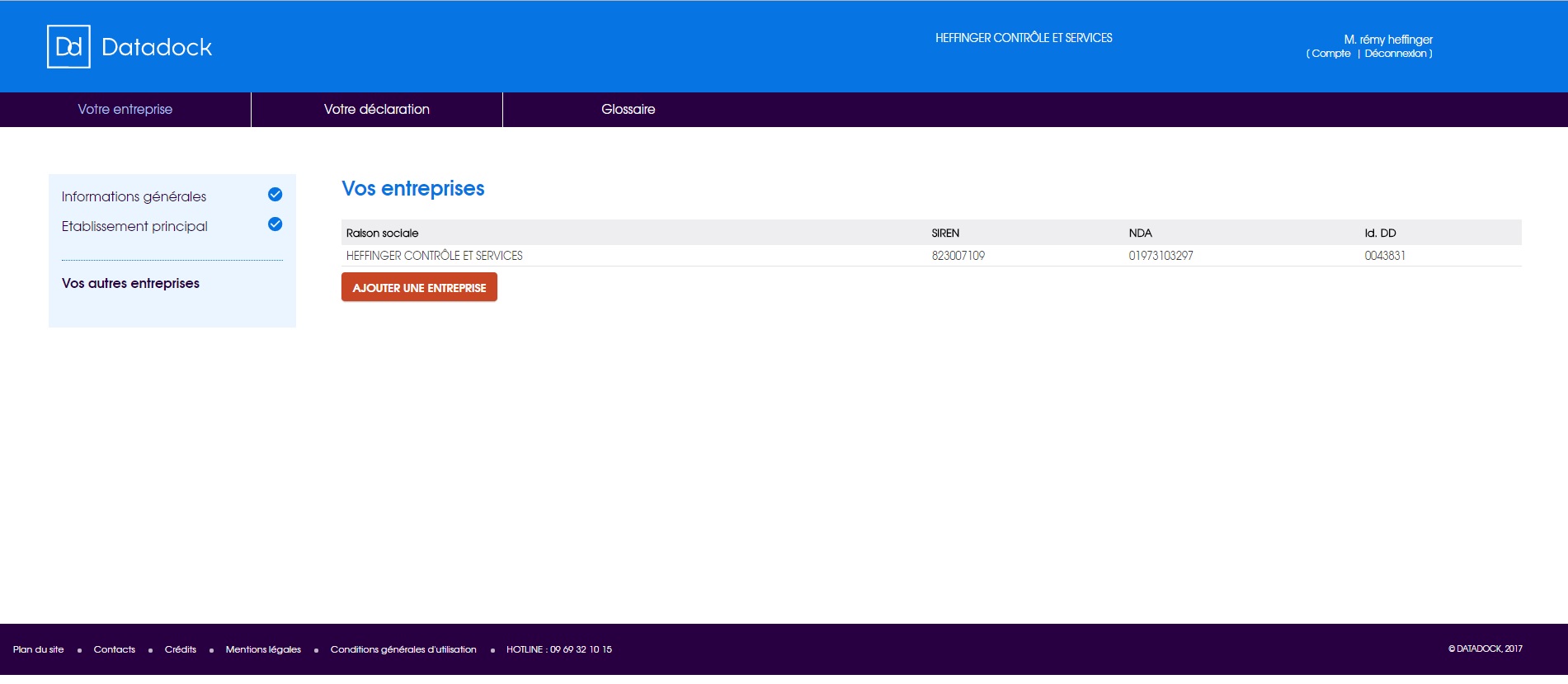The image size is (1568, 684).
Task: Open the Crédits footer link
Action: (x=180, y=650)
